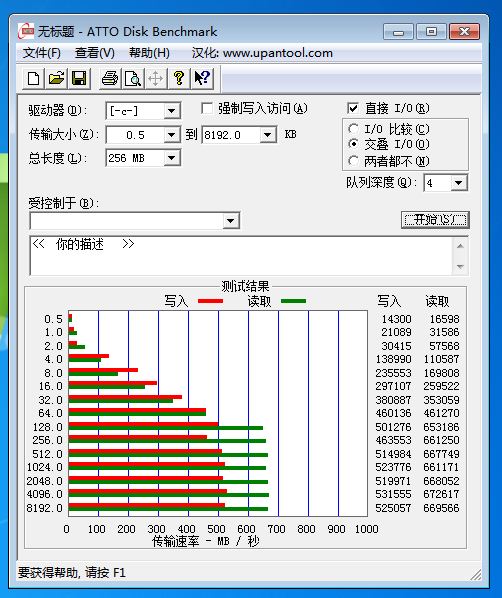The image size is (502, 598).
Task: Click the description box scroll down arrow
Action: [460, 266]
